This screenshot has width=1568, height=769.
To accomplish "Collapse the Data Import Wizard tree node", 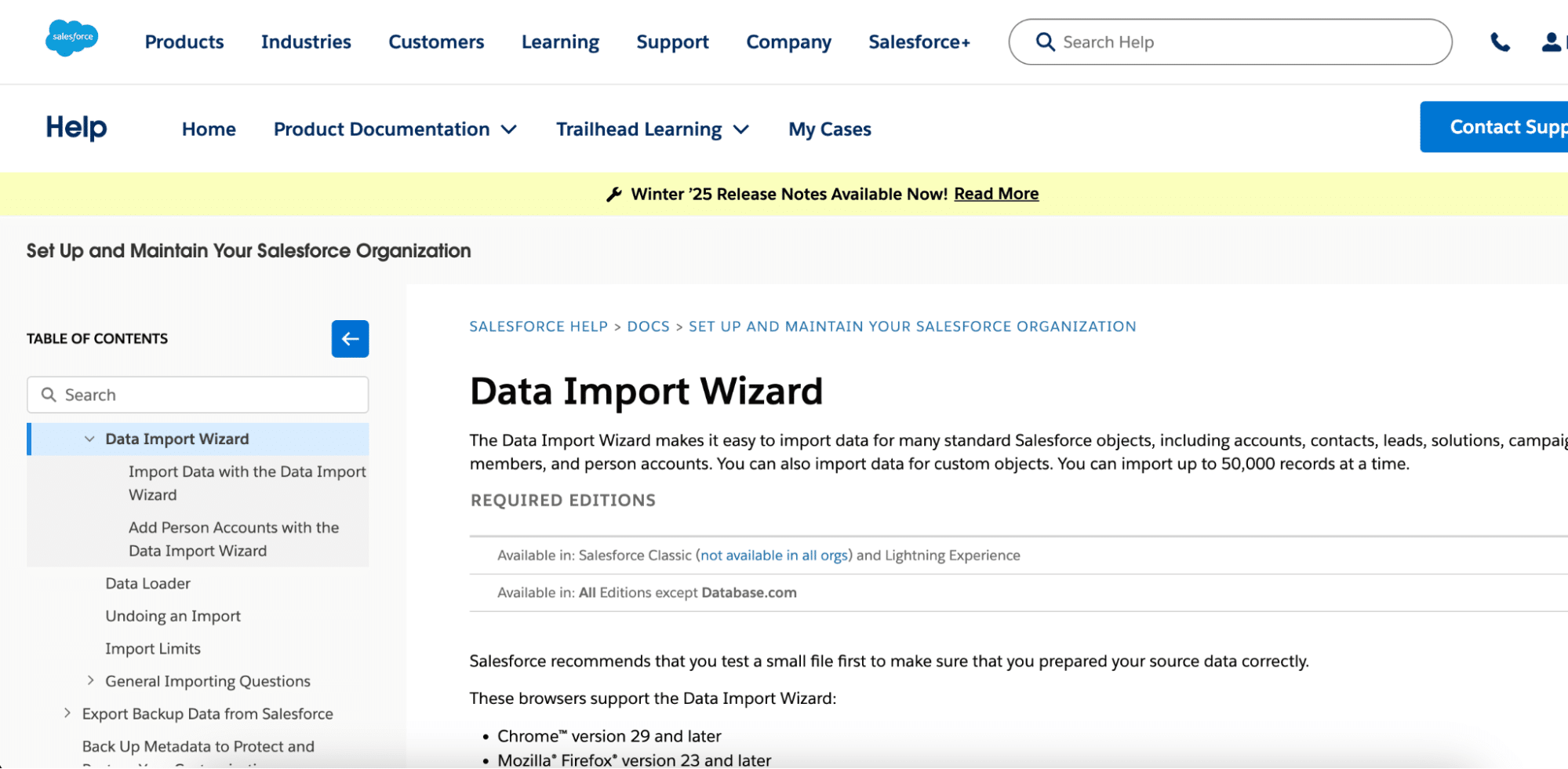I will click(x=89, y=439).
